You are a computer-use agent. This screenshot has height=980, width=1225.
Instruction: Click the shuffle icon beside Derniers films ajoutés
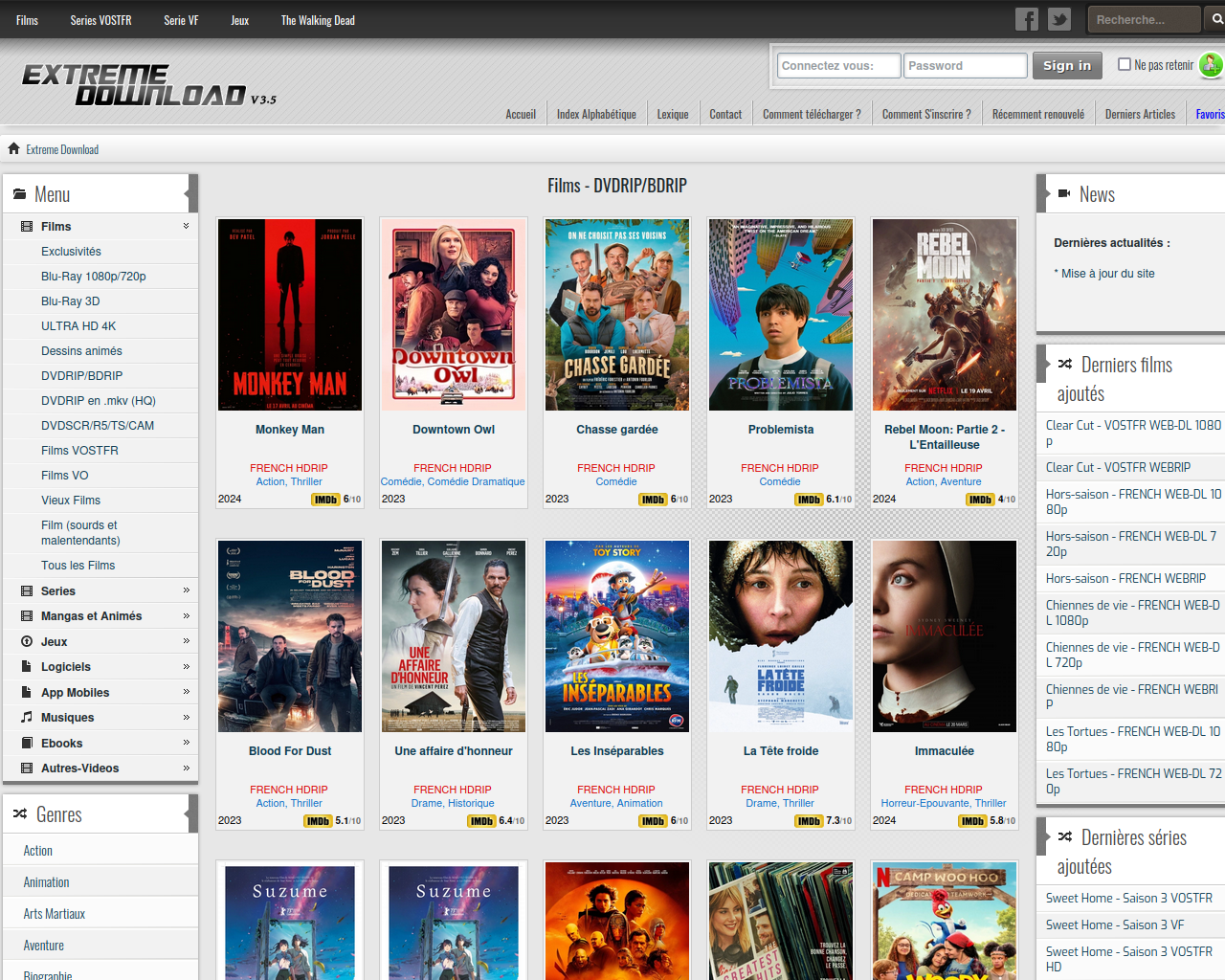1065,364
